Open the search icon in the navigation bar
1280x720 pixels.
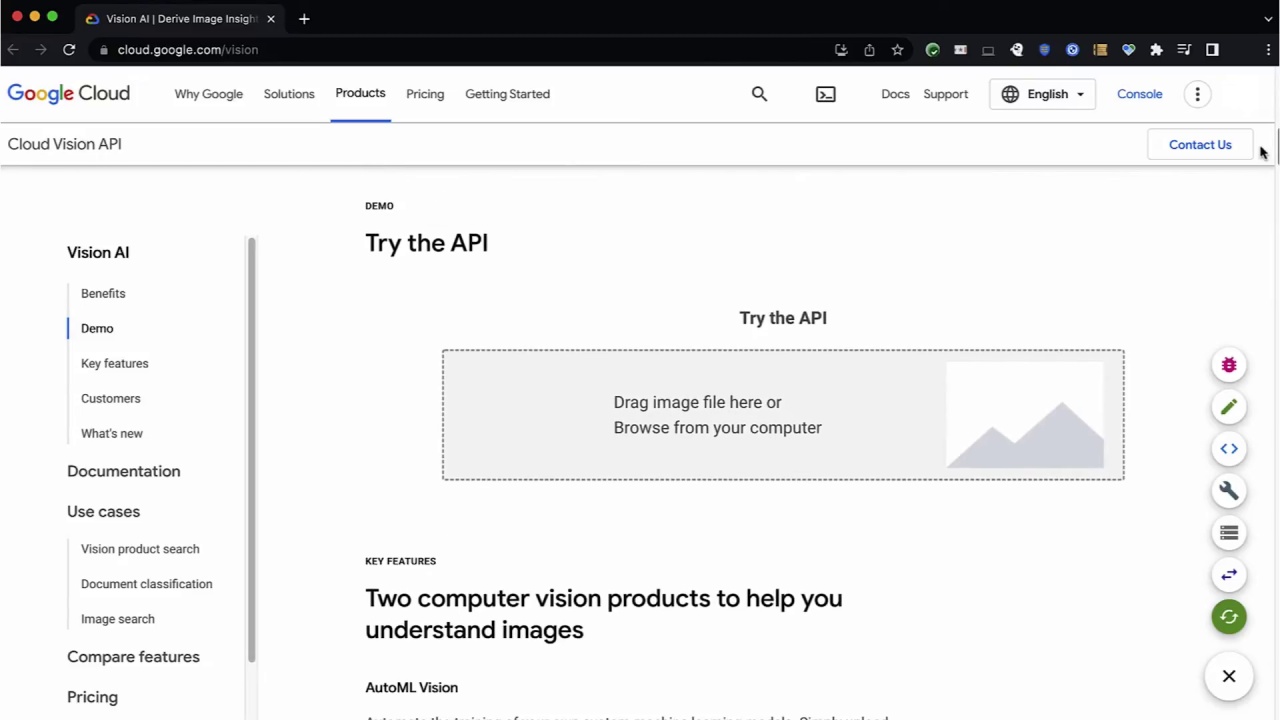pyautogui.click(x=759, y=93)
